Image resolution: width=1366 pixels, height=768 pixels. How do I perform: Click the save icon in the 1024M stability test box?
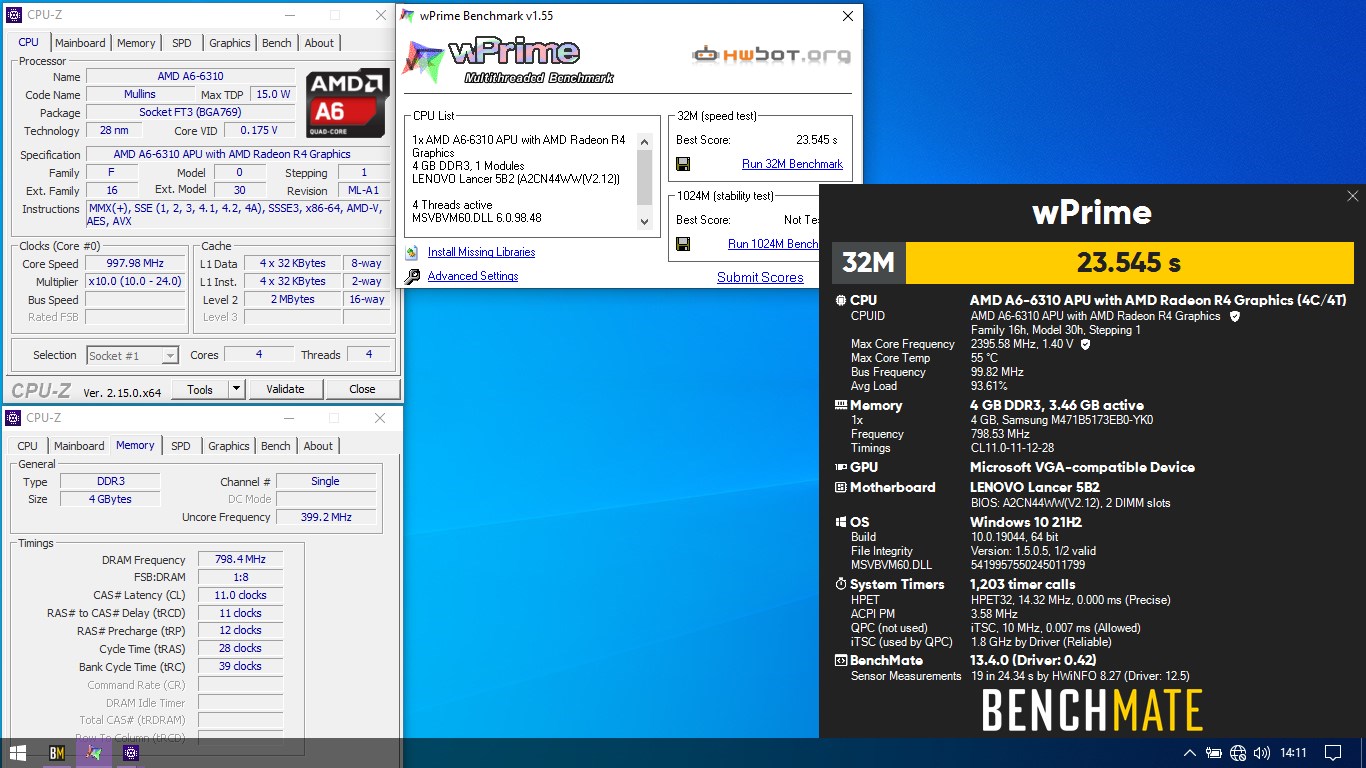683,244
